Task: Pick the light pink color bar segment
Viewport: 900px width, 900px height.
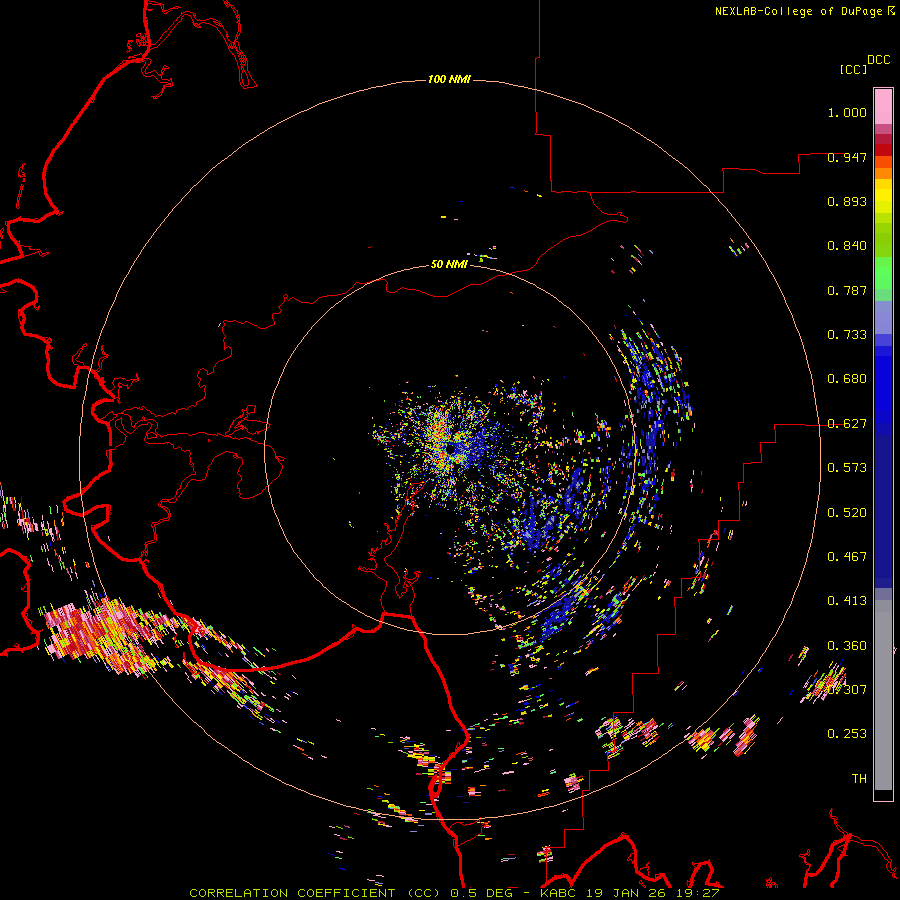Action: point(883,106)
